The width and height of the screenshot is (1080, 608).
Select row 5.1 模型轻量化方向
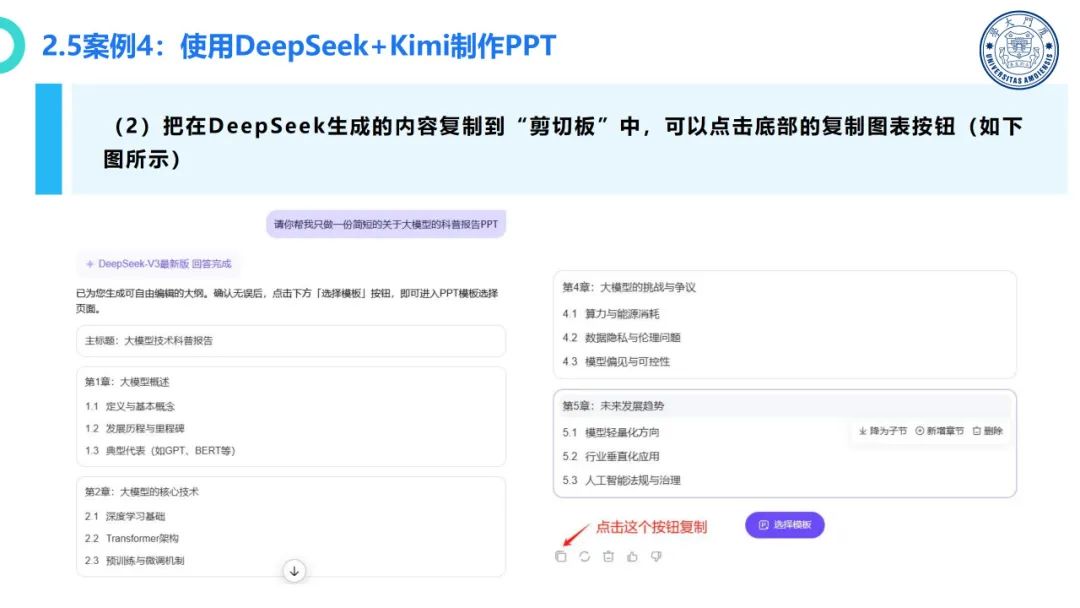(610, 432)
